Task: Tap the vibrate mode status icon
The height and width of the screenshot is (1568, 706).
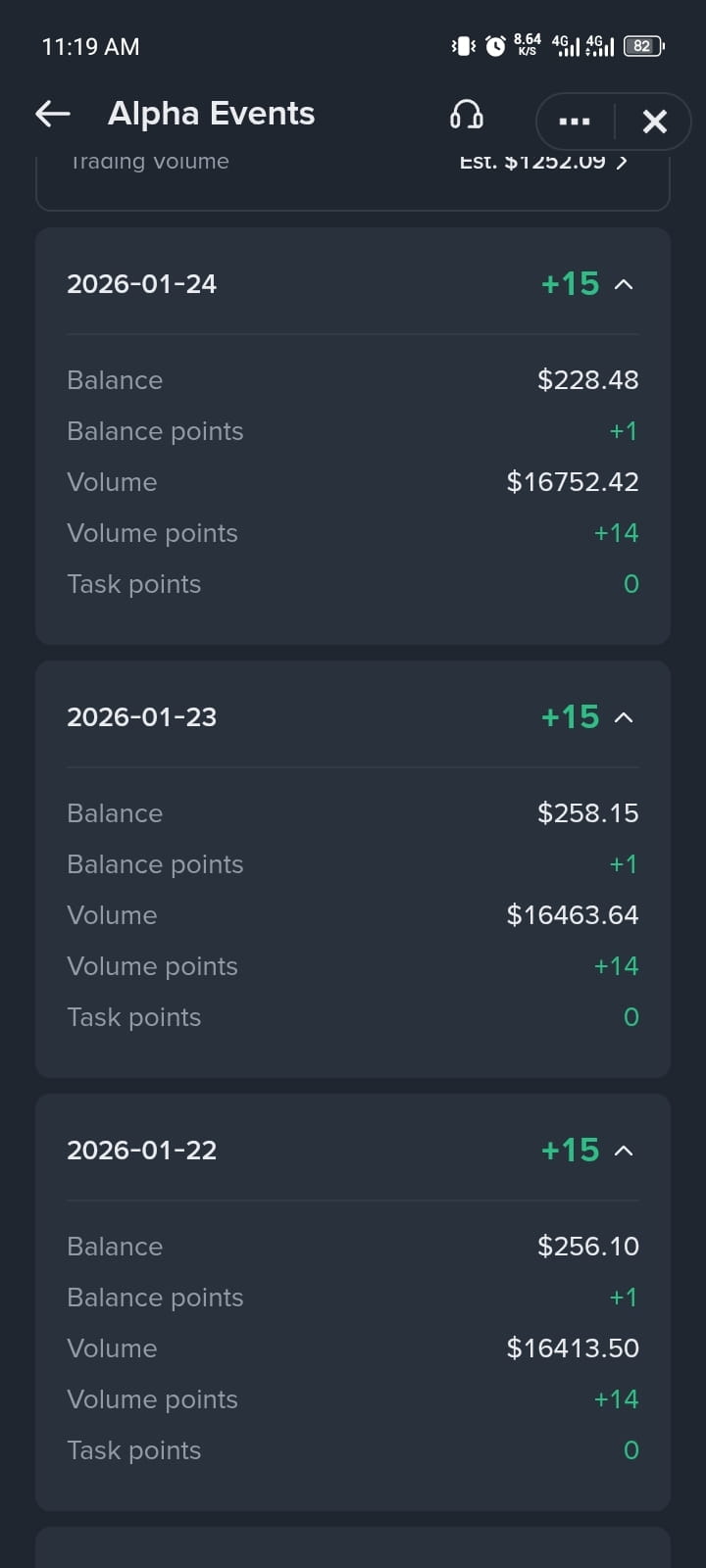Action: pos(463,46)
